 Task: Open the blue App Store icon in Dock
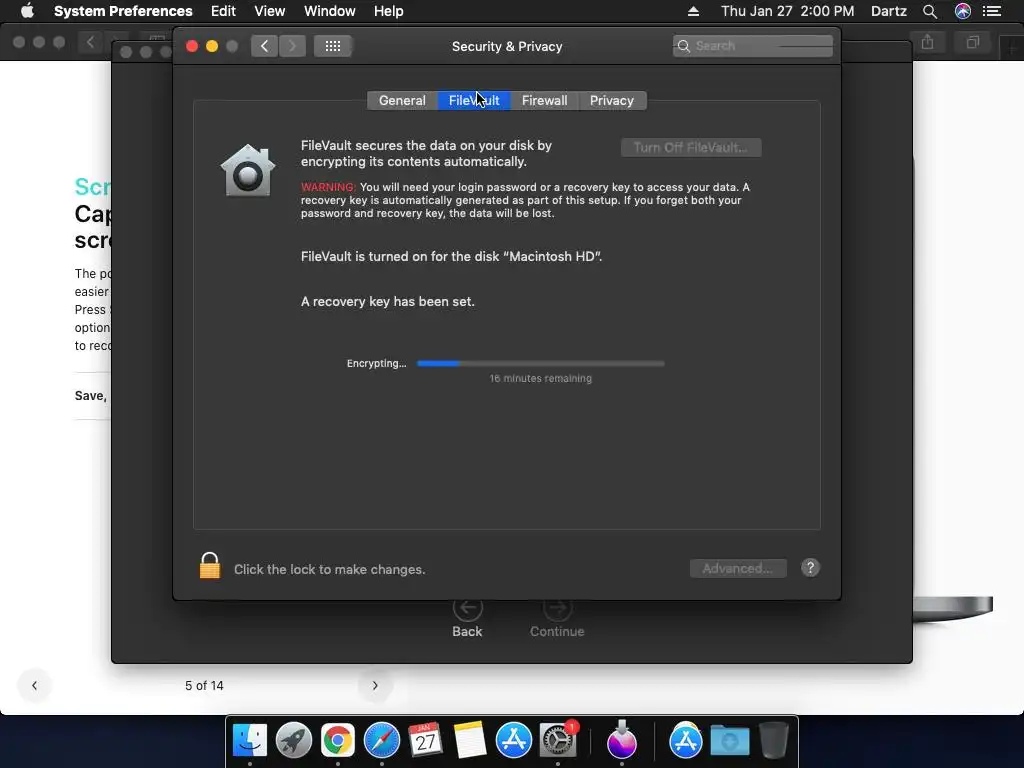tap(513, 741)
